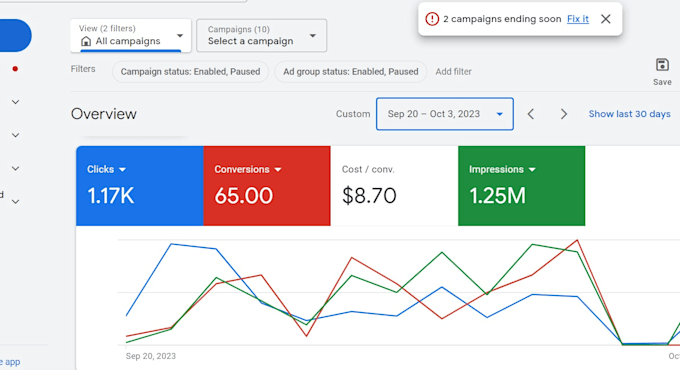Image resolution: width=680 pixels, height=370 pixels.
Task: Go to previous date range arrow
Action: [530, 114]
